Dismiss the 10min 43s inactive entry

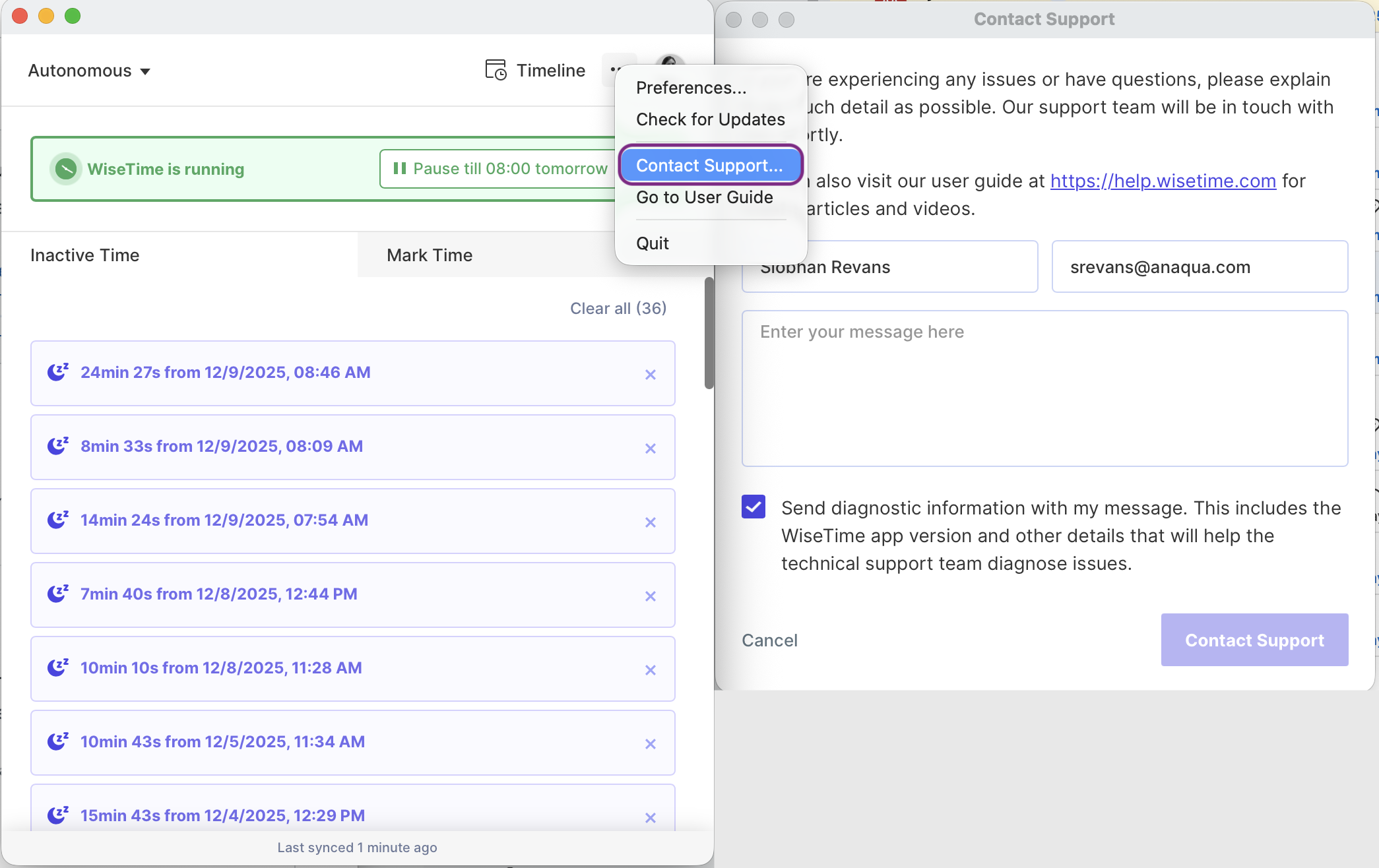click(x=651, y=744)
